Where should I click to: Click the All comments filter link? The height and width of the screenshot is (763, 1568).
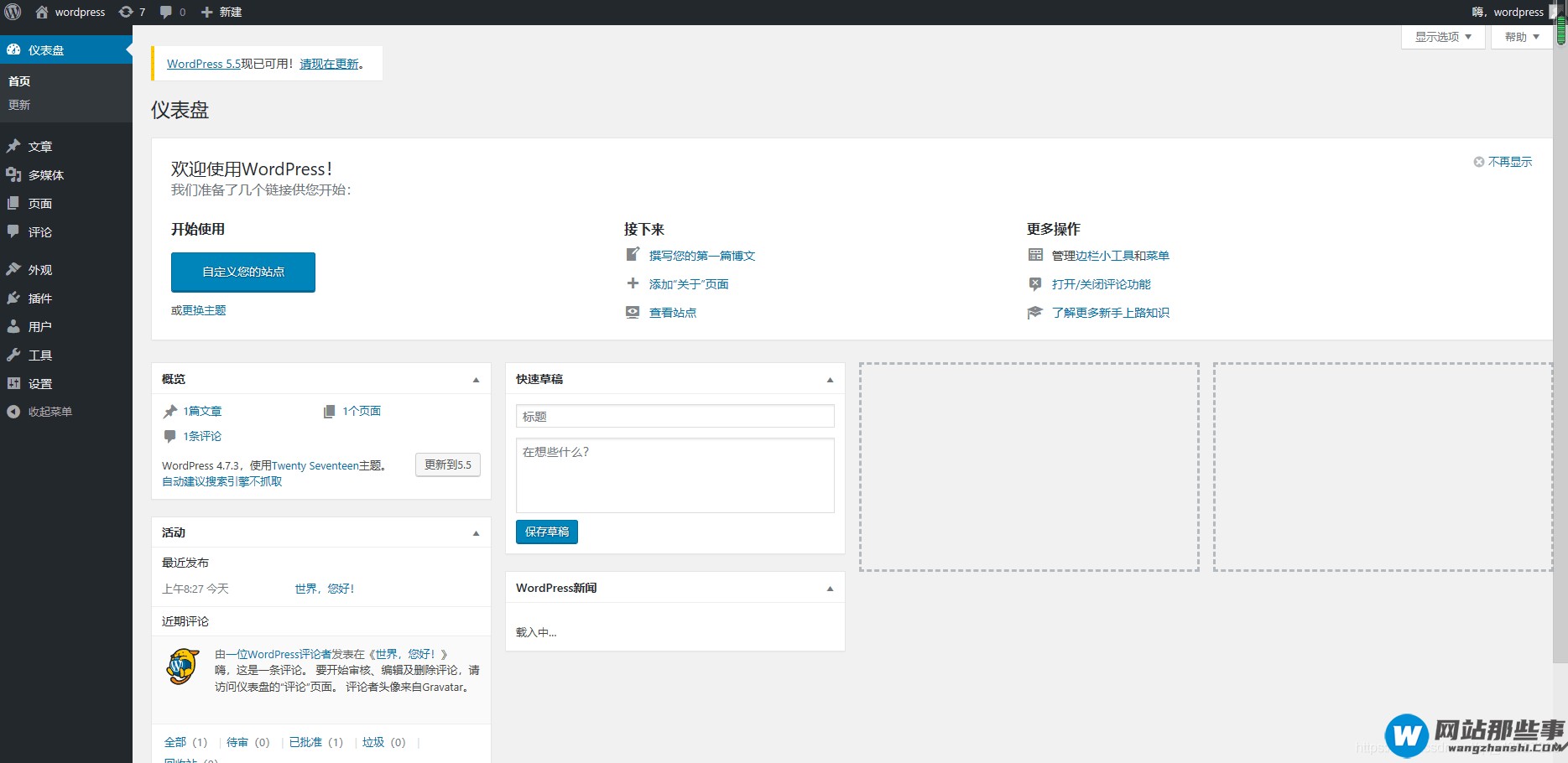pyautogui.click(x=175, y=742)
